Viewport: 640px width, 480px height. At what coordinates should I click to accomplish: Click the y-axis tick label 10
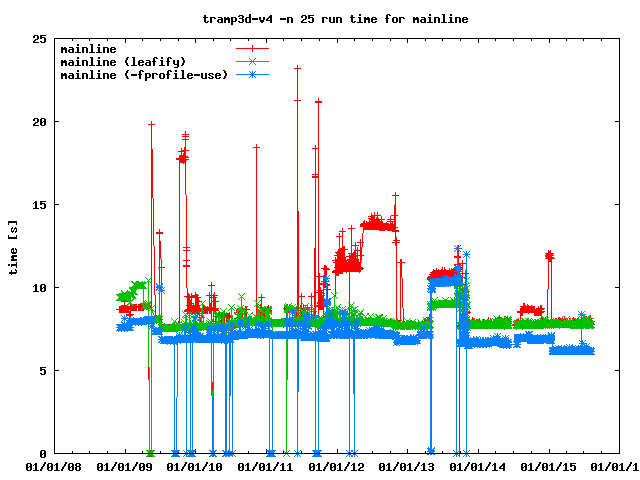(39, 288)
